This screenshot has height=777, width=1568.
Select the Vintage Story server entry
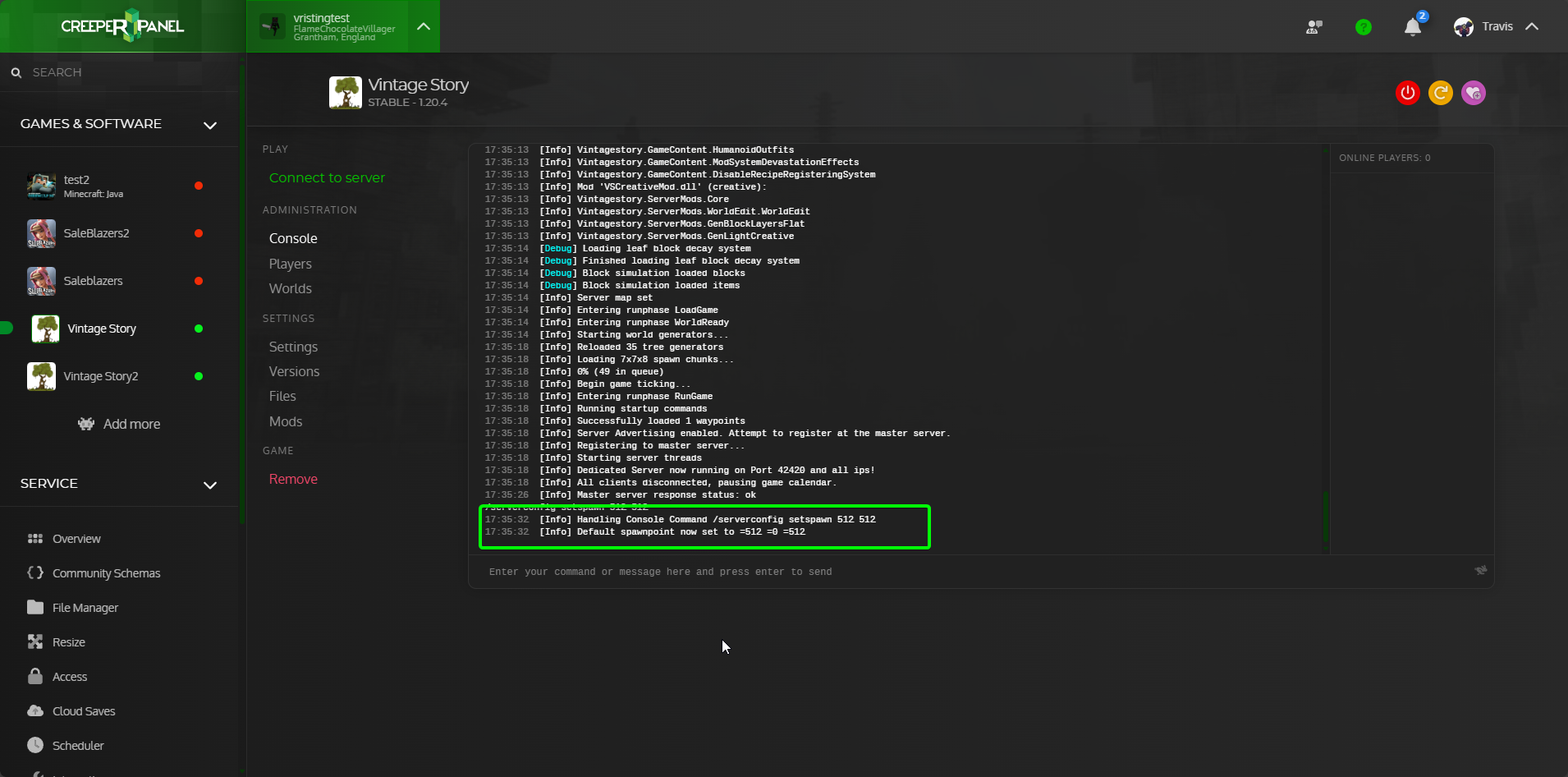118,329
